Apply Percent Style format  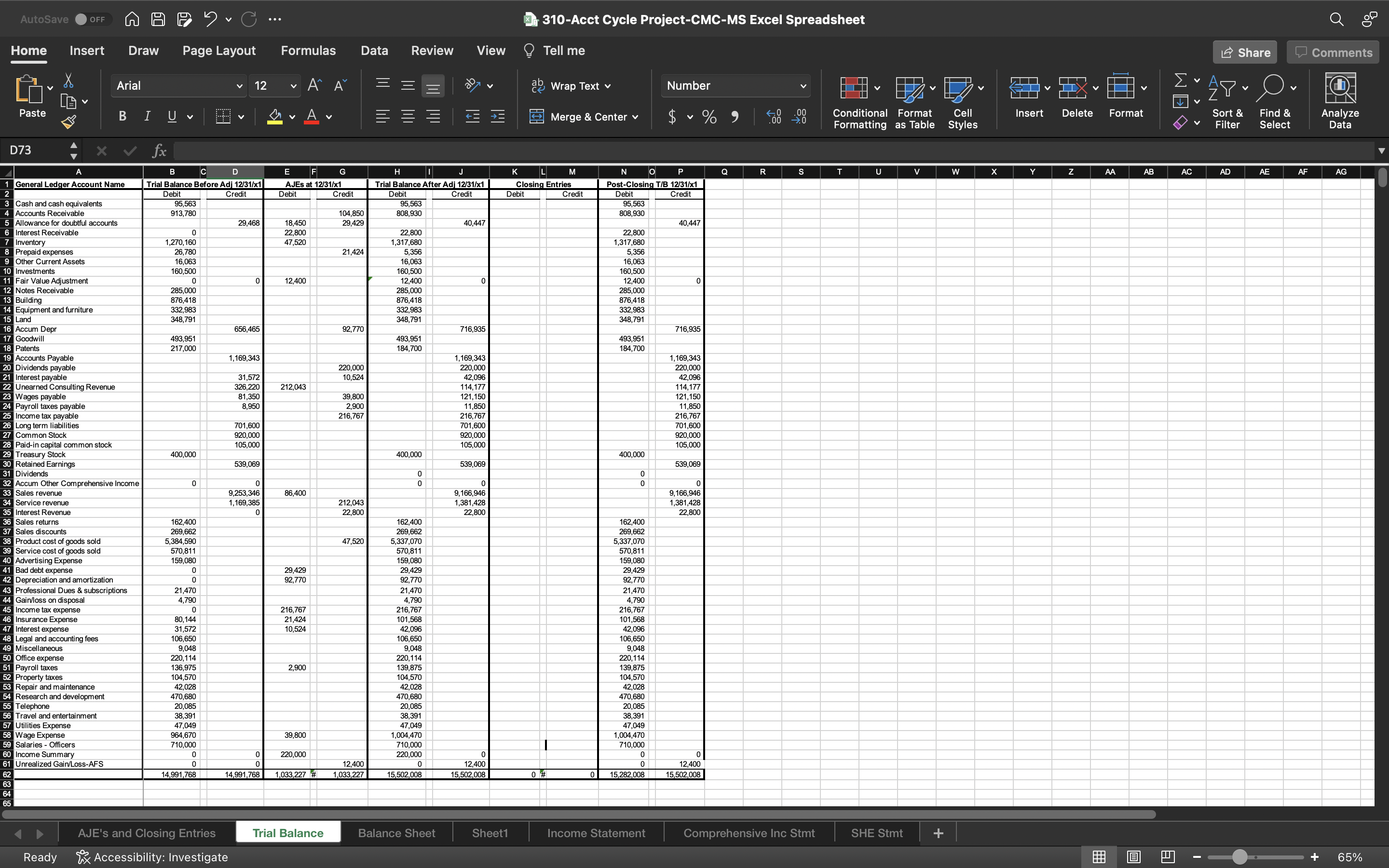point(709,117)
